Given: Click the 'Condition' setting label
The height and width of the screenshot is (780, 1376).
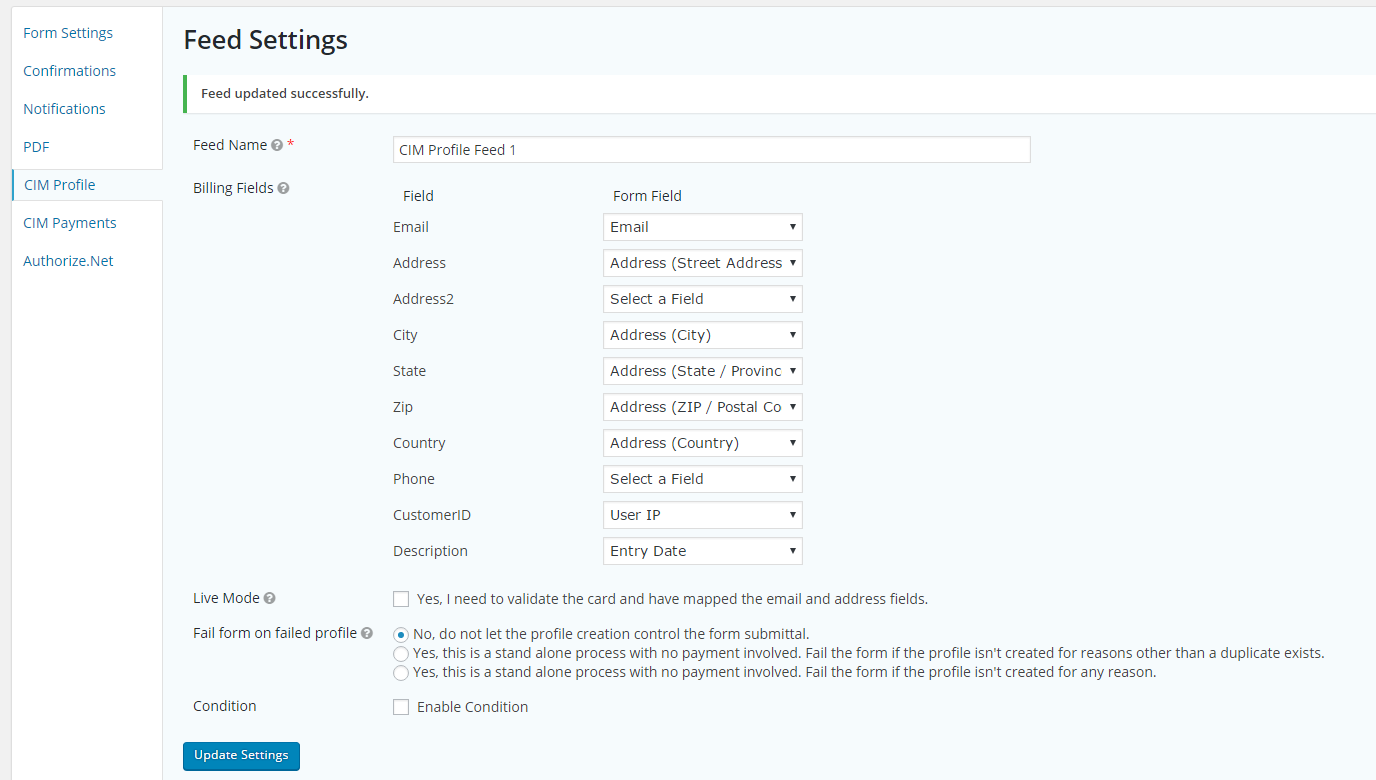Looking at the screenshot, I should pyautogui.click(x=225, y=706).
